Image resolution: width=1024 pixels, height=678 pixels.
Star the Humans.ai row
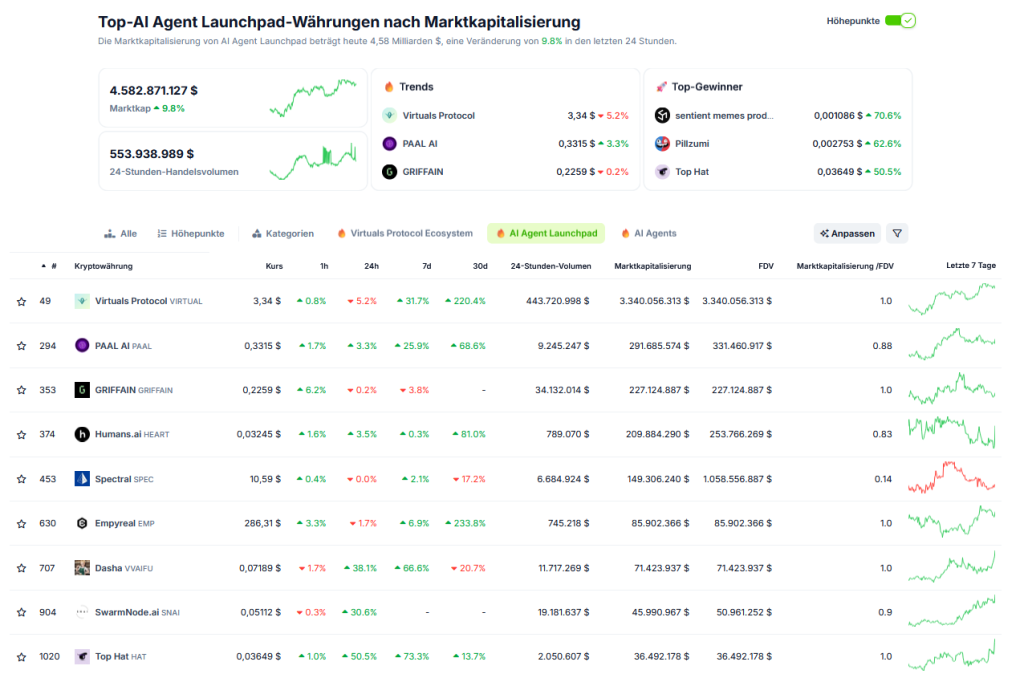[x=22, y=435]
